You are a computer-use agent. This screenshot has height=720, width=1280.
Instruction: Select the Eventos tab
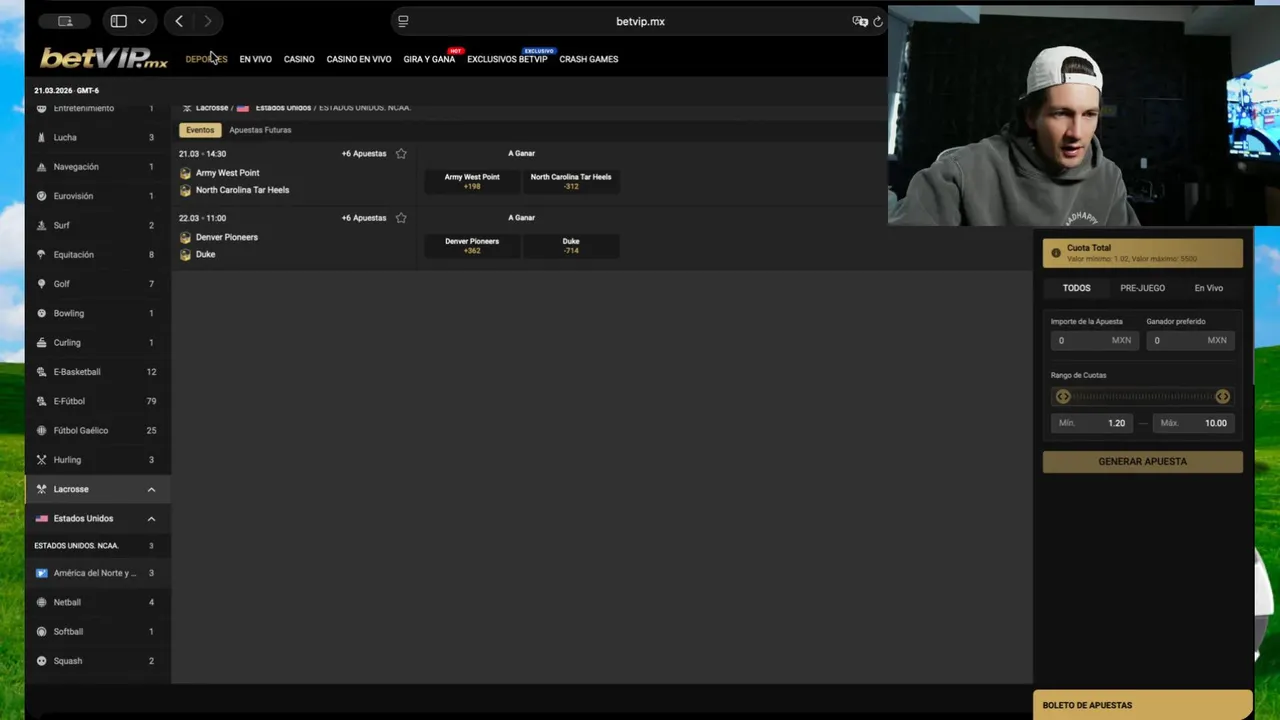point(200,130)
